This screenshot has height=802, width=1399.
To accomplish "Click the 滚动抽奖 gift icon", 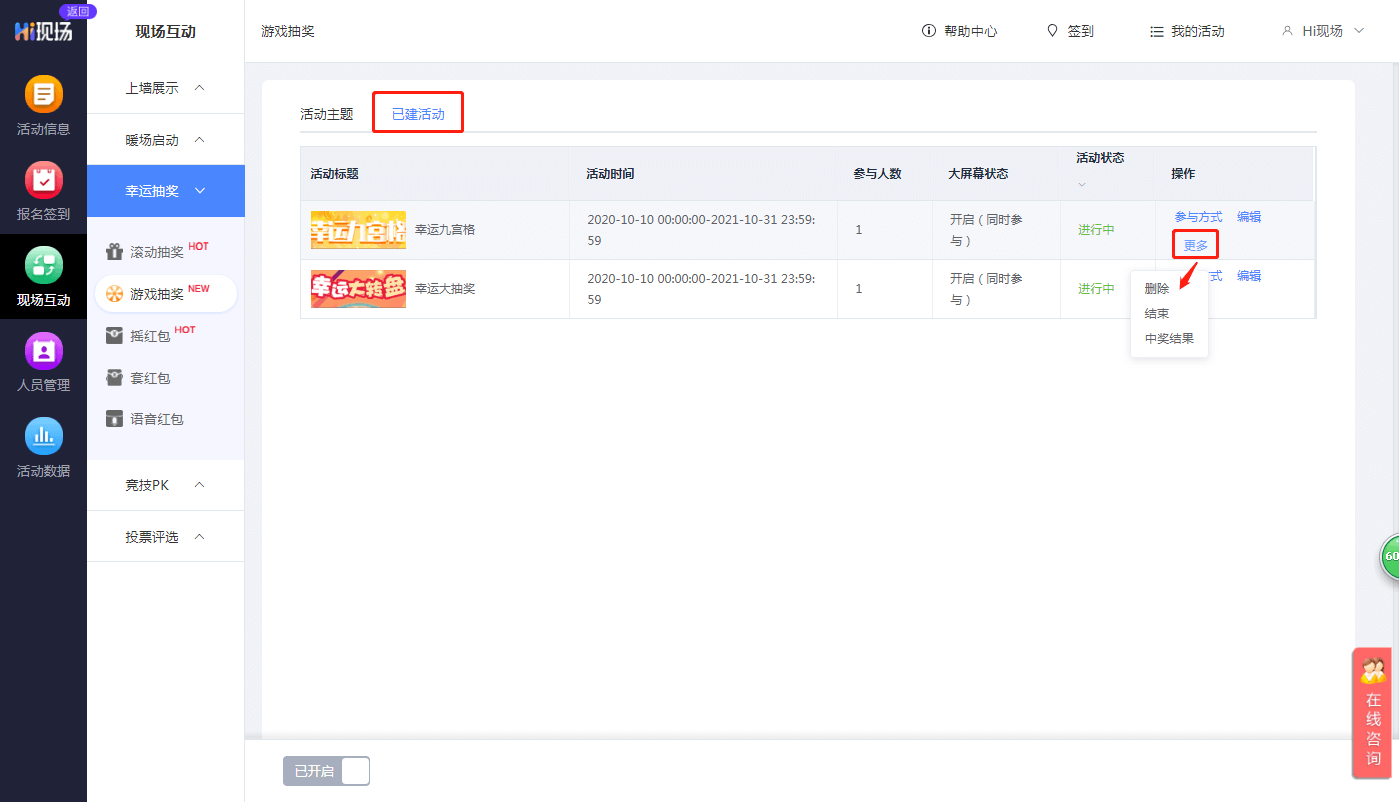I will [115, 252].
